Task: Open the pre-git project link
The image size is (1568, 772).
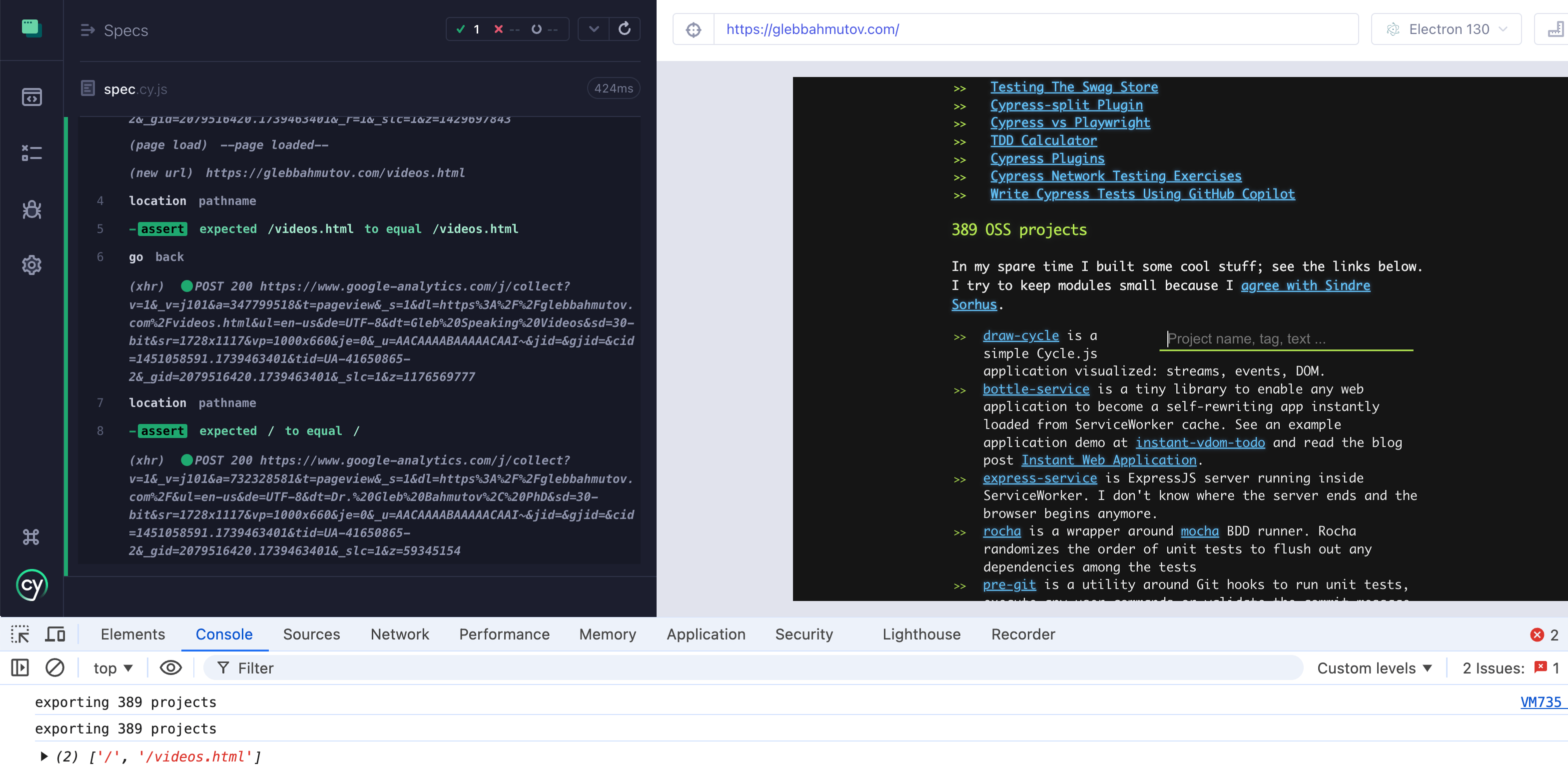Action: (1009, 585)
